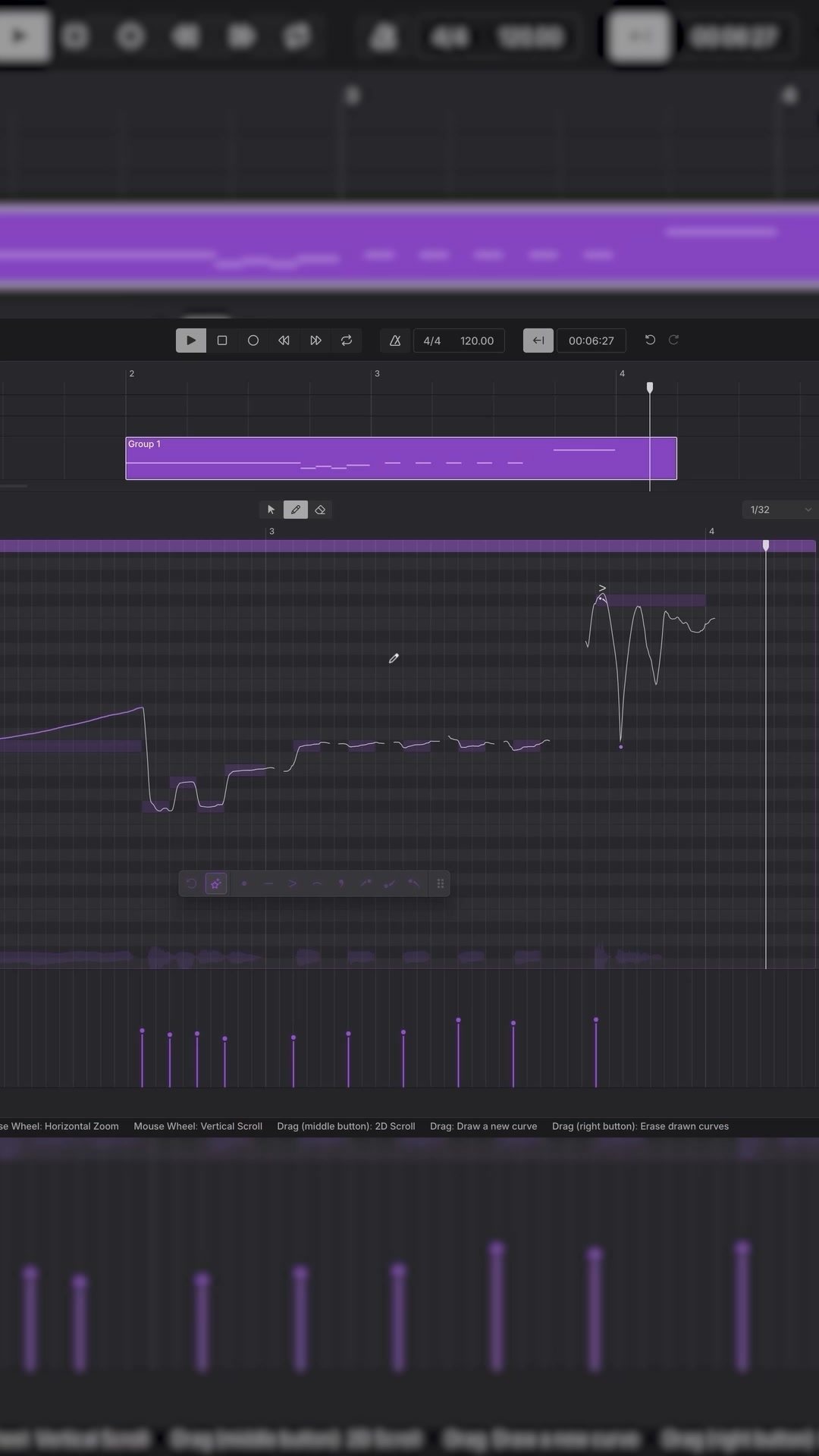Click bar 3 on the arrangement ruler
Image resolution: width=819 pixels, height=1456 pixels.
point(377,374)
